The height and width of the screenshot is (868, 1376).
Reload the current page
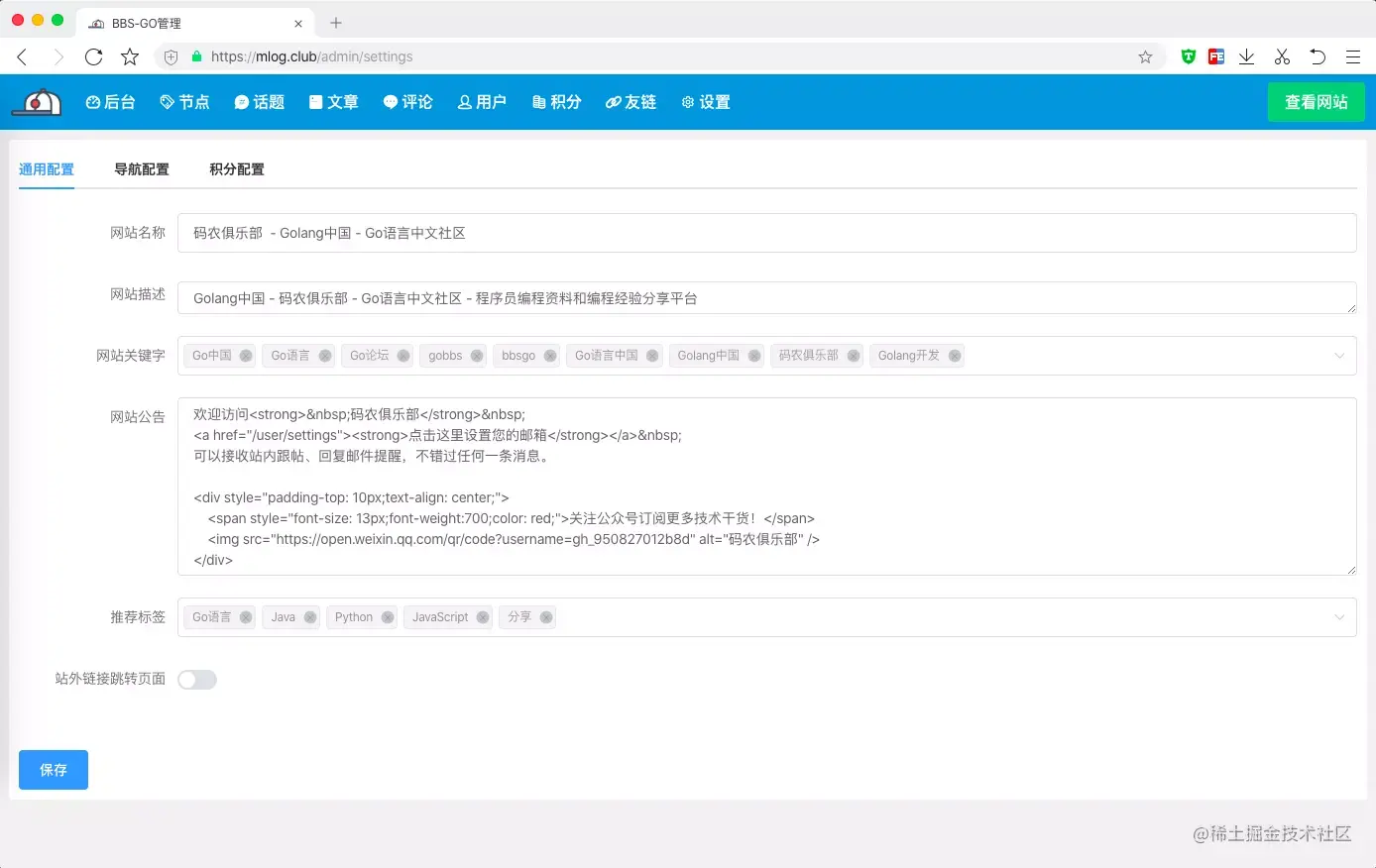[94, 57]
